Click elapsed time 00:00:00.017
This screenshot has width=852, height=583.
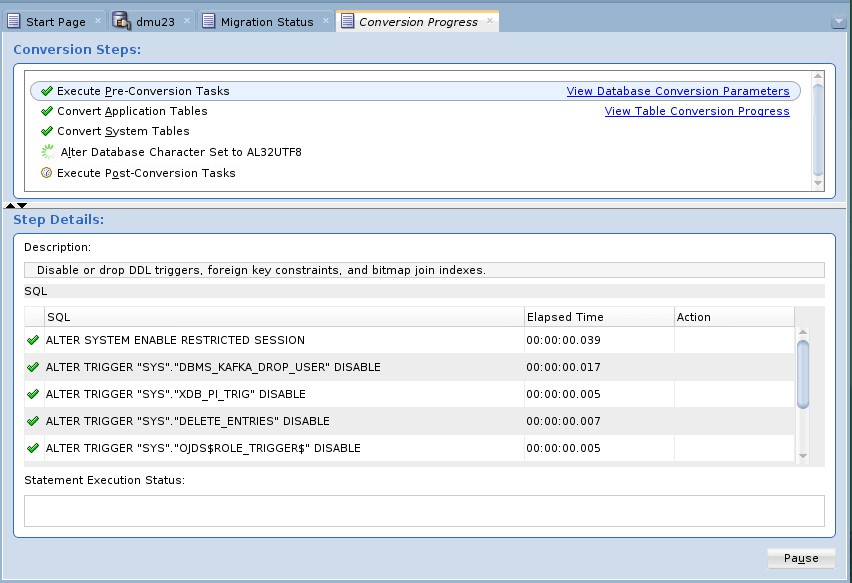563,367
